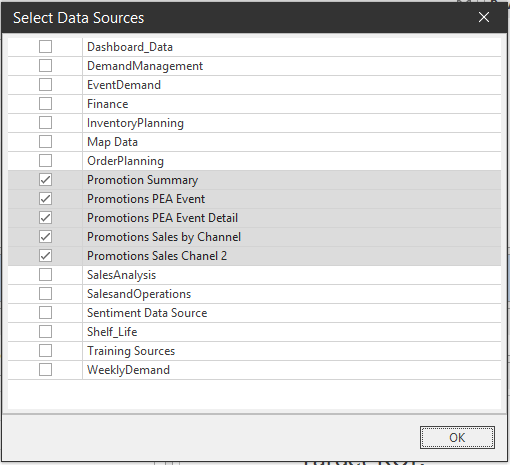Close the Select Data Sources dialog
This screenshot has height=465, width=510.
(484, 17)
